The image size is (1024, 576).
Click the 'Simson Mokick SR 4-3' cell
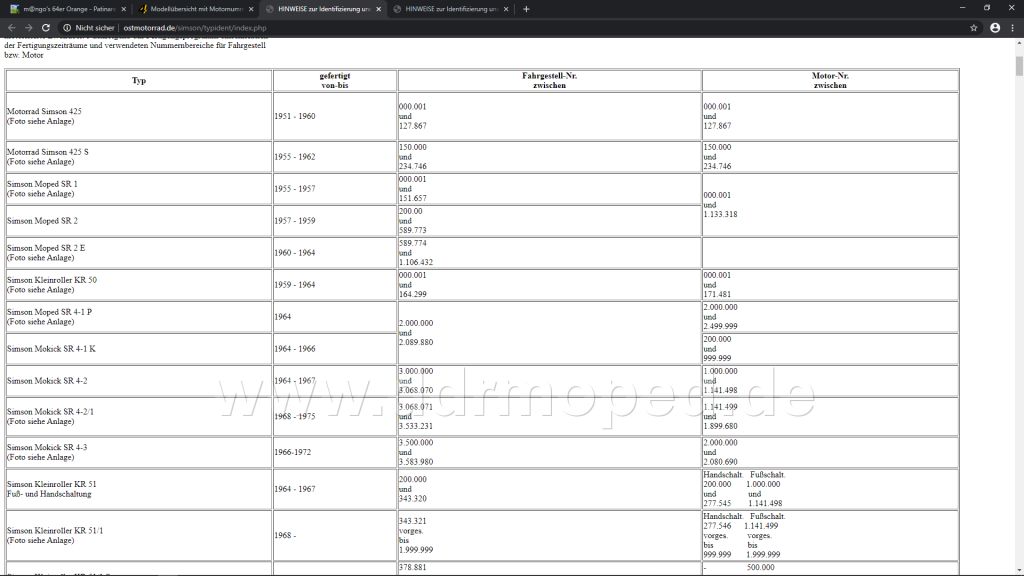[139, 452]
